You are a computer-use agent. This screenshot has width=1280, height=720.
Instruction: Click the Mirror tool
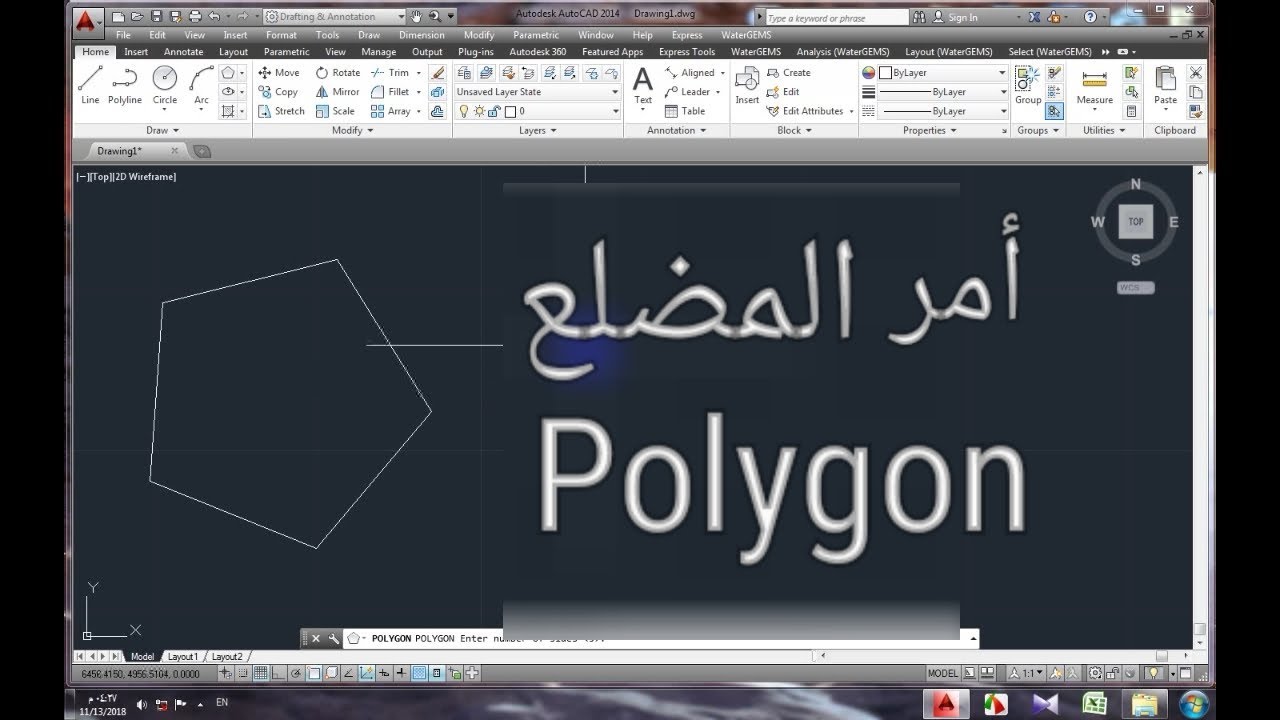(x=338, y=92)
